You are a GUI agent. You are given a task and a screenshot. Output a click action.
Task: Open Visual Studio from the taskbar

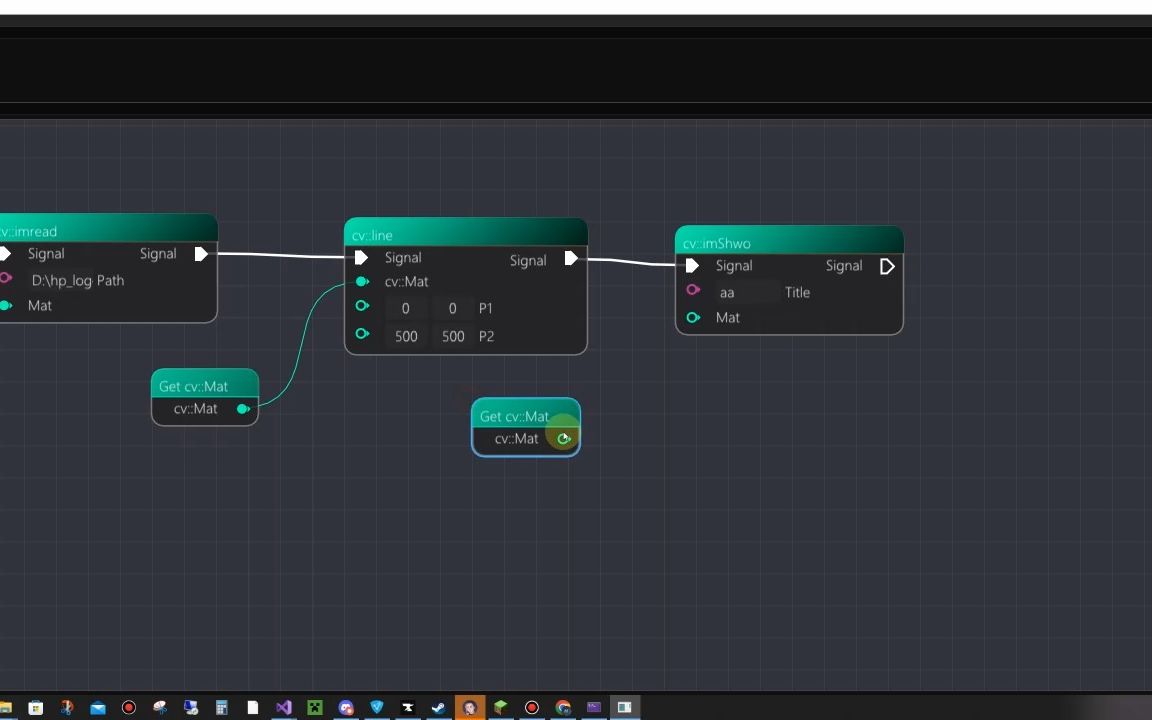pos(284,708)
